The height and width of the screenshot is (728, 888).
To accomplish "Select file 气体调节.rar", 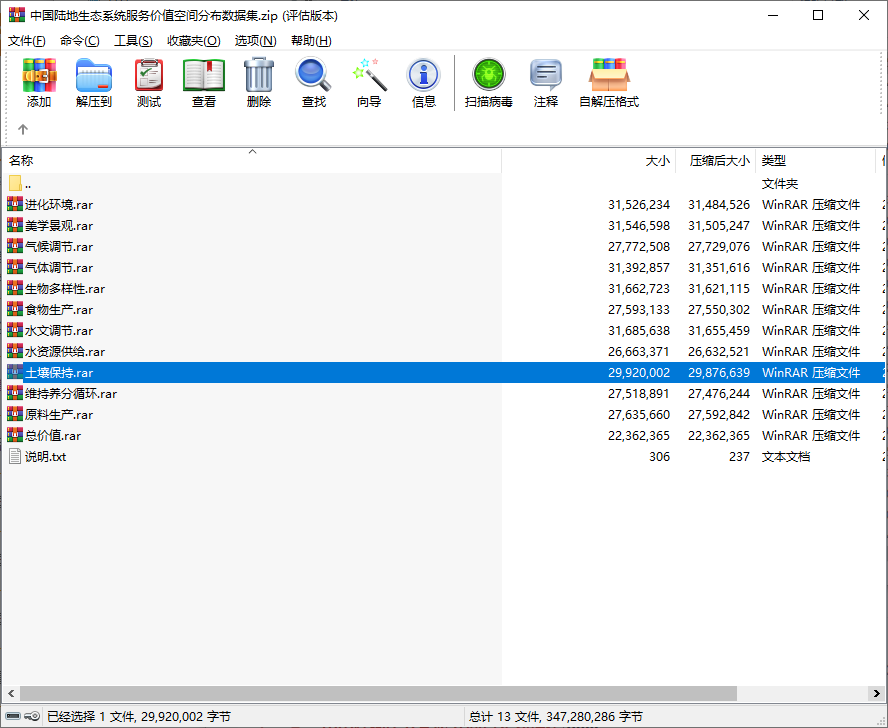I will click(59, 267).
